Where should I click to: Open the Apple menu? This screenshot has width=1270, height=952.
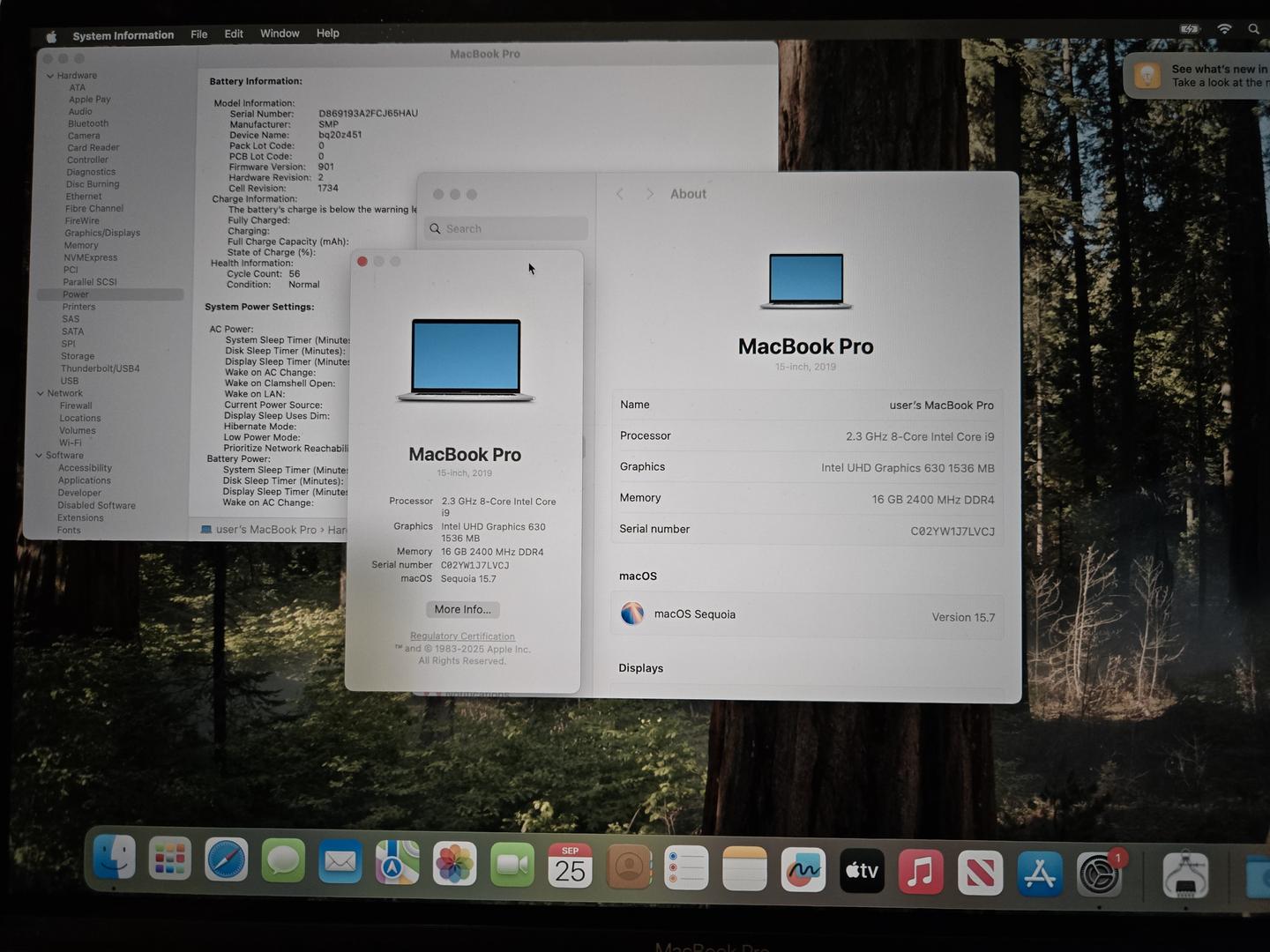coord(51,36)
